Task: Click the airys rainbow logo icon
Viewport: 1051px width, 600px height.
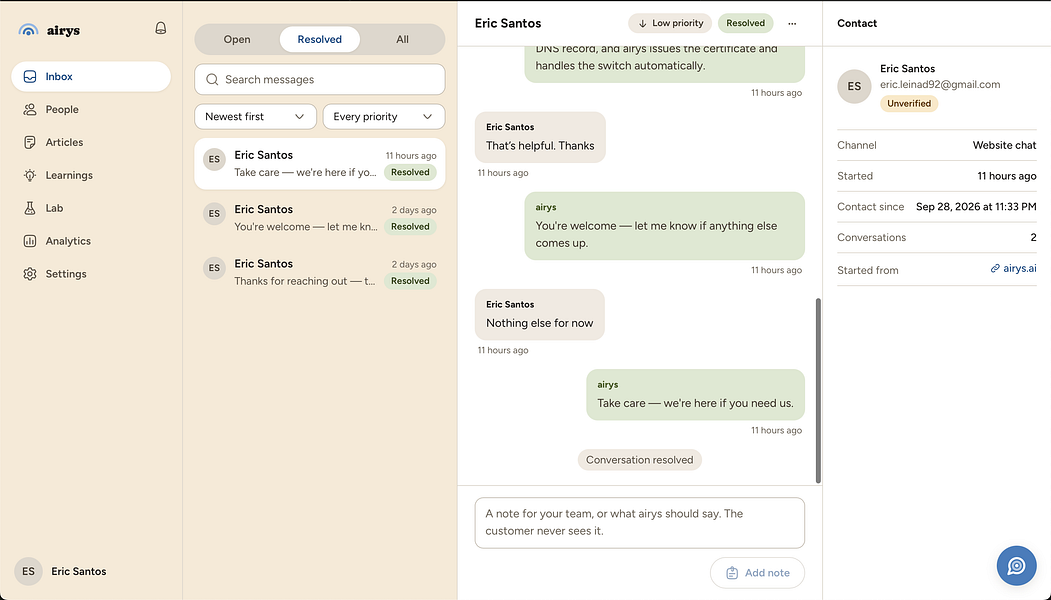Action: point(28,30)
